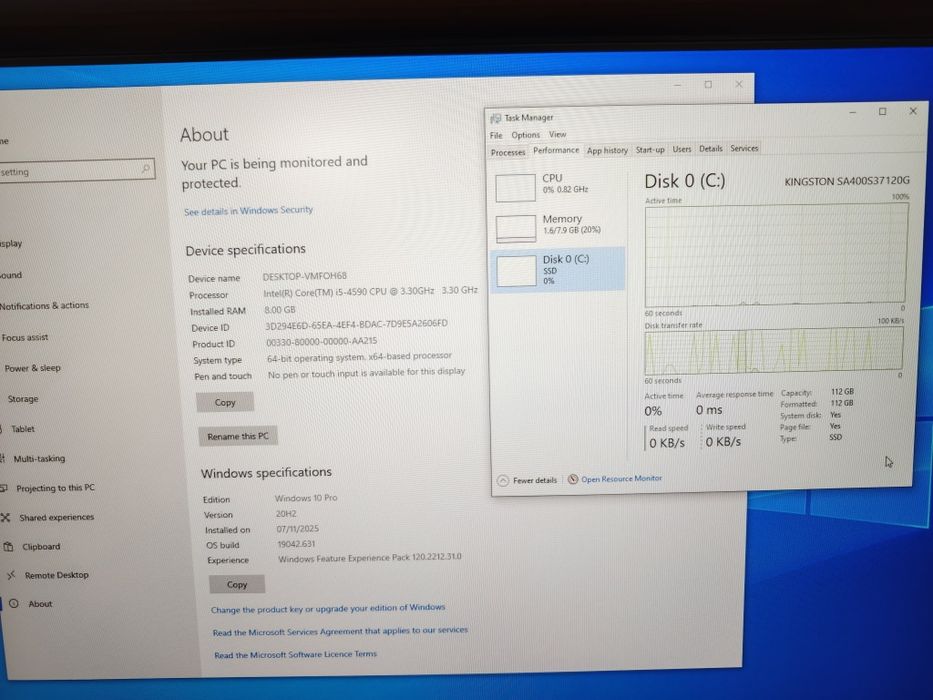The image size is (933, 700).
Task: Close the Settings window
Action: (x=738, y=85)
